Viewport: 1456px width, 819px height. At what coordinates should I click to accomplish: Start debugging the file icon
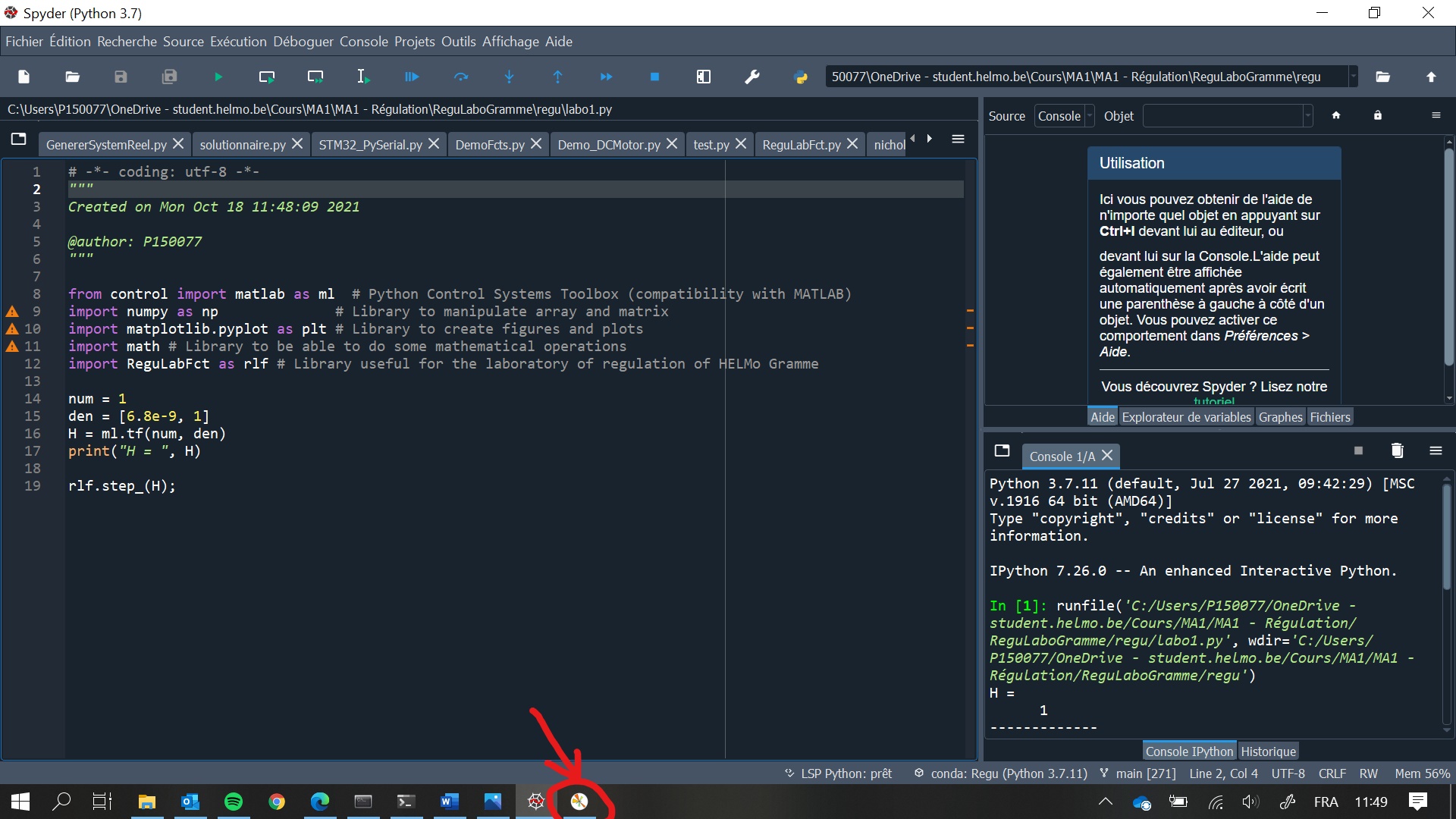(x=412, y=77)
